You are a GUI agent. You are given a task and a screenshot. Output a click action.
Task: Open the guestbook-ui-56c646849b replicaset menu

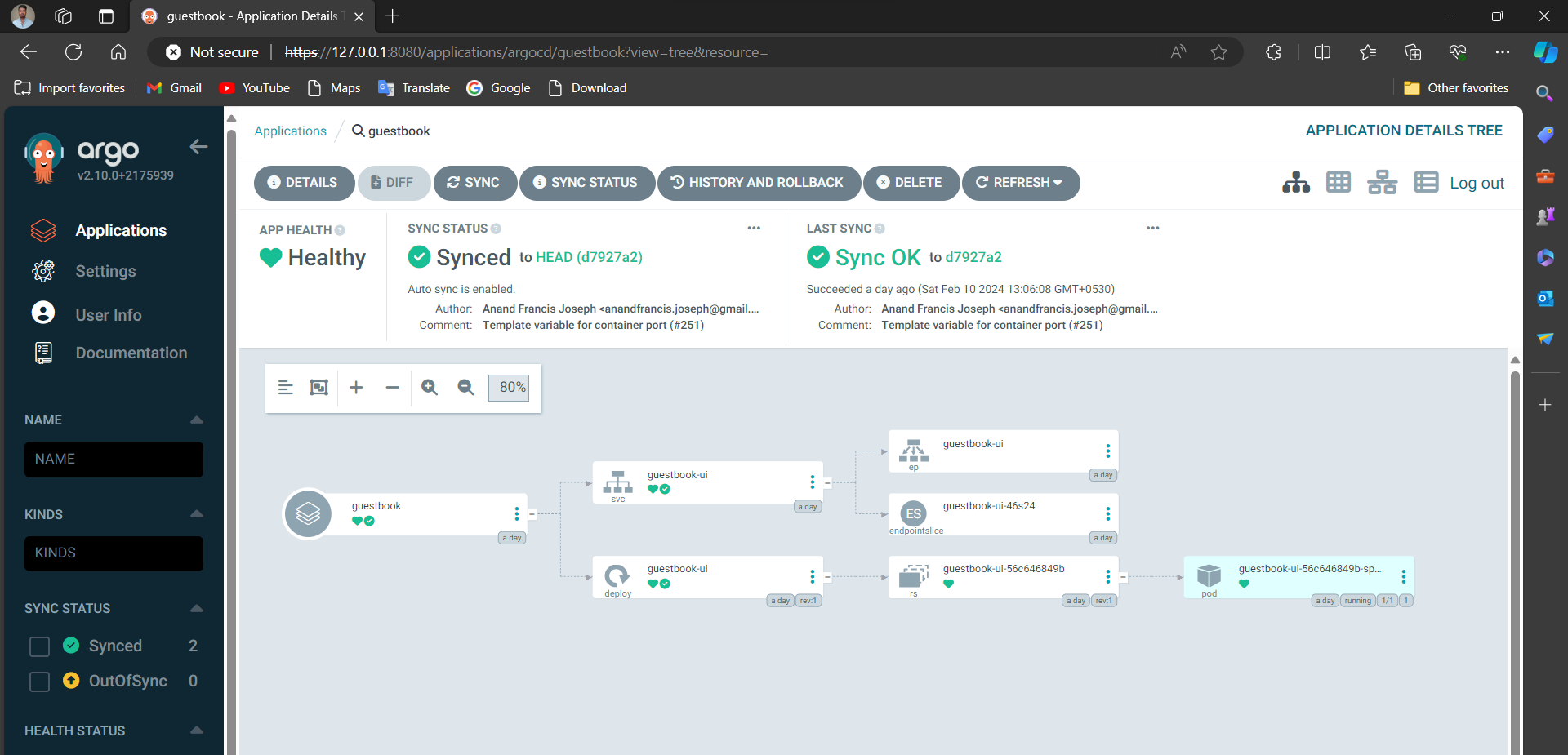[1108, 576]
